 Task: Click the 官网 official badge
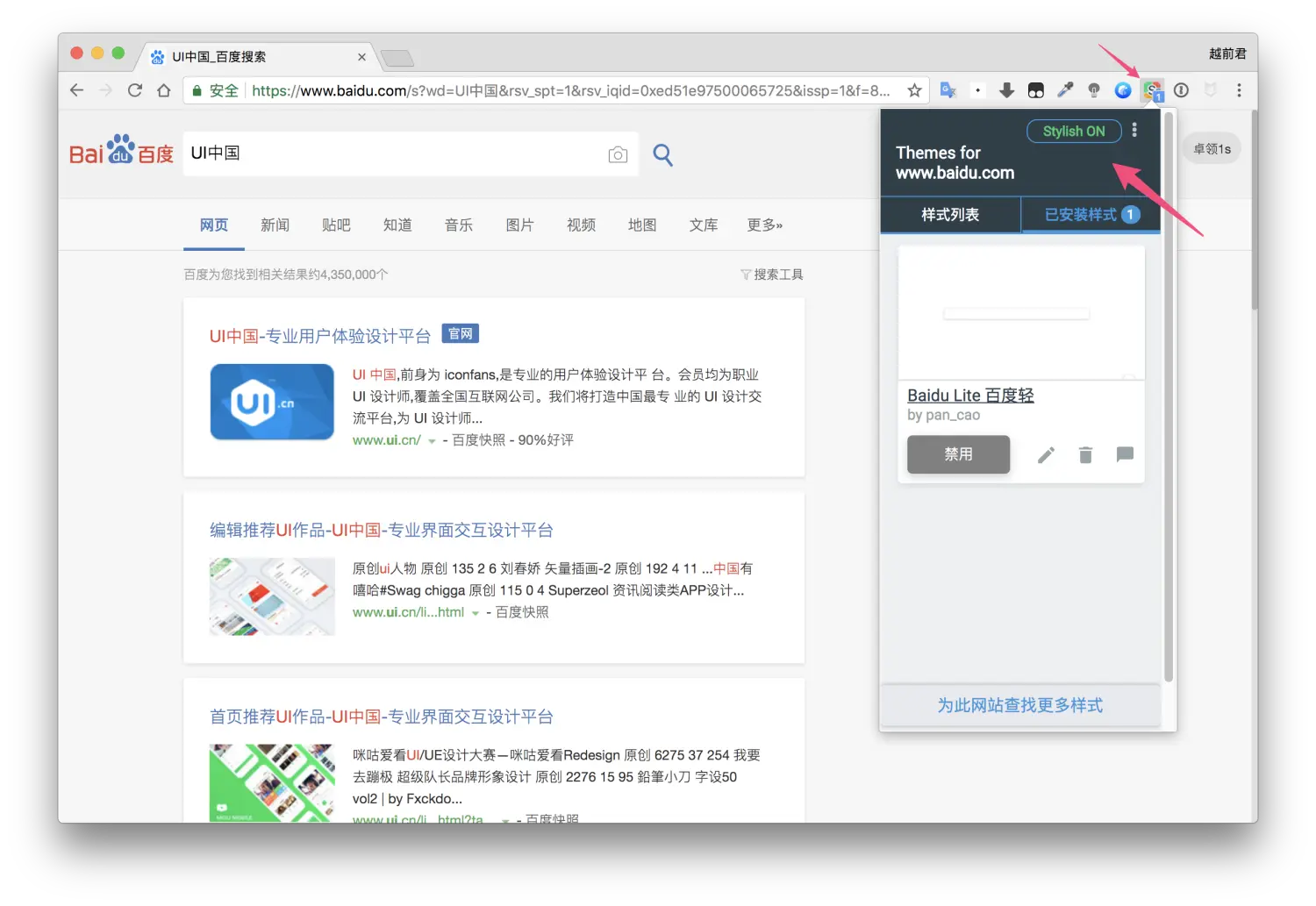[460, 334]
